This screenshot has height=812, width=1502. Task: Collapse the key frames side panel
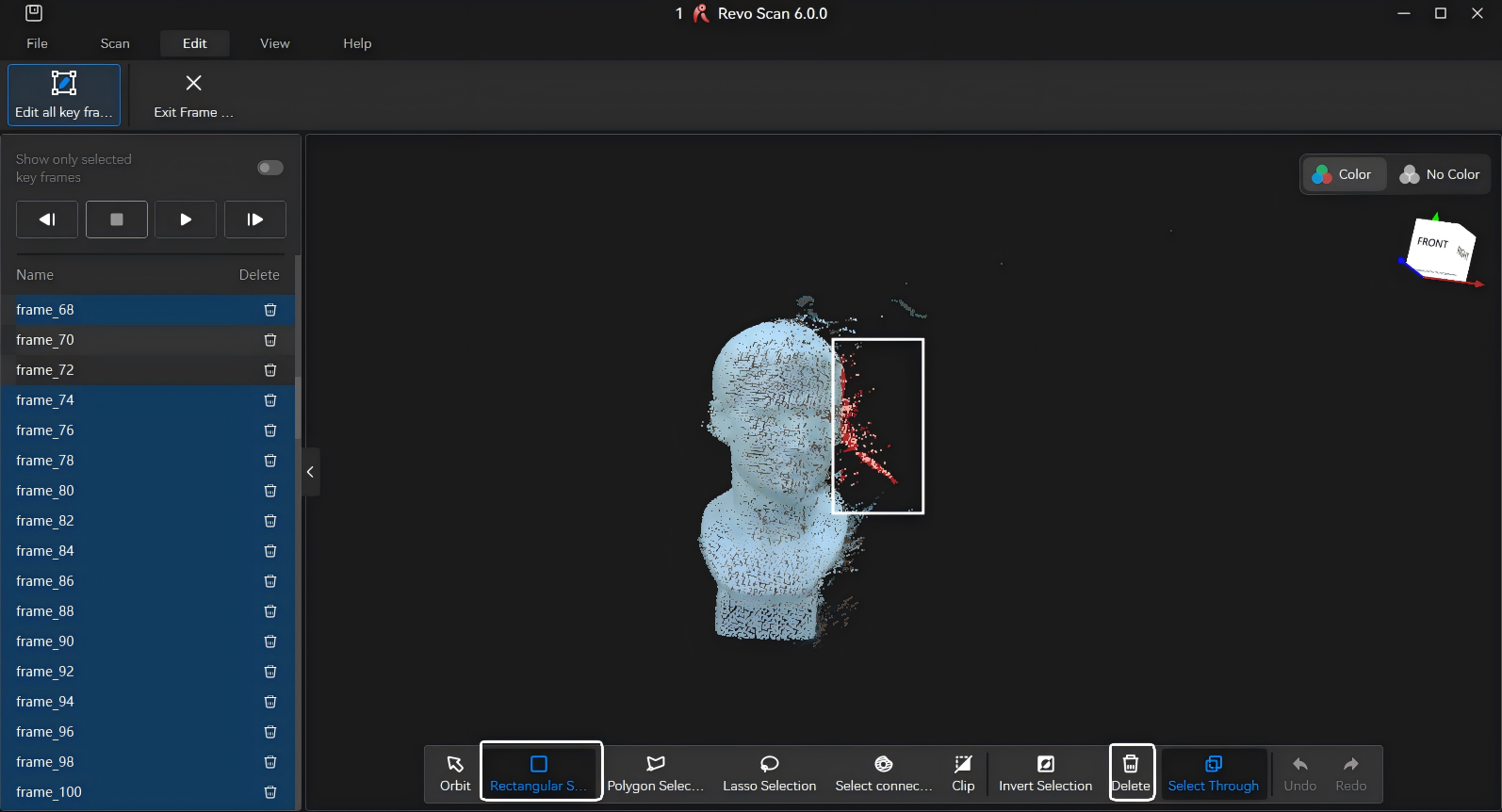click(310, 472)
